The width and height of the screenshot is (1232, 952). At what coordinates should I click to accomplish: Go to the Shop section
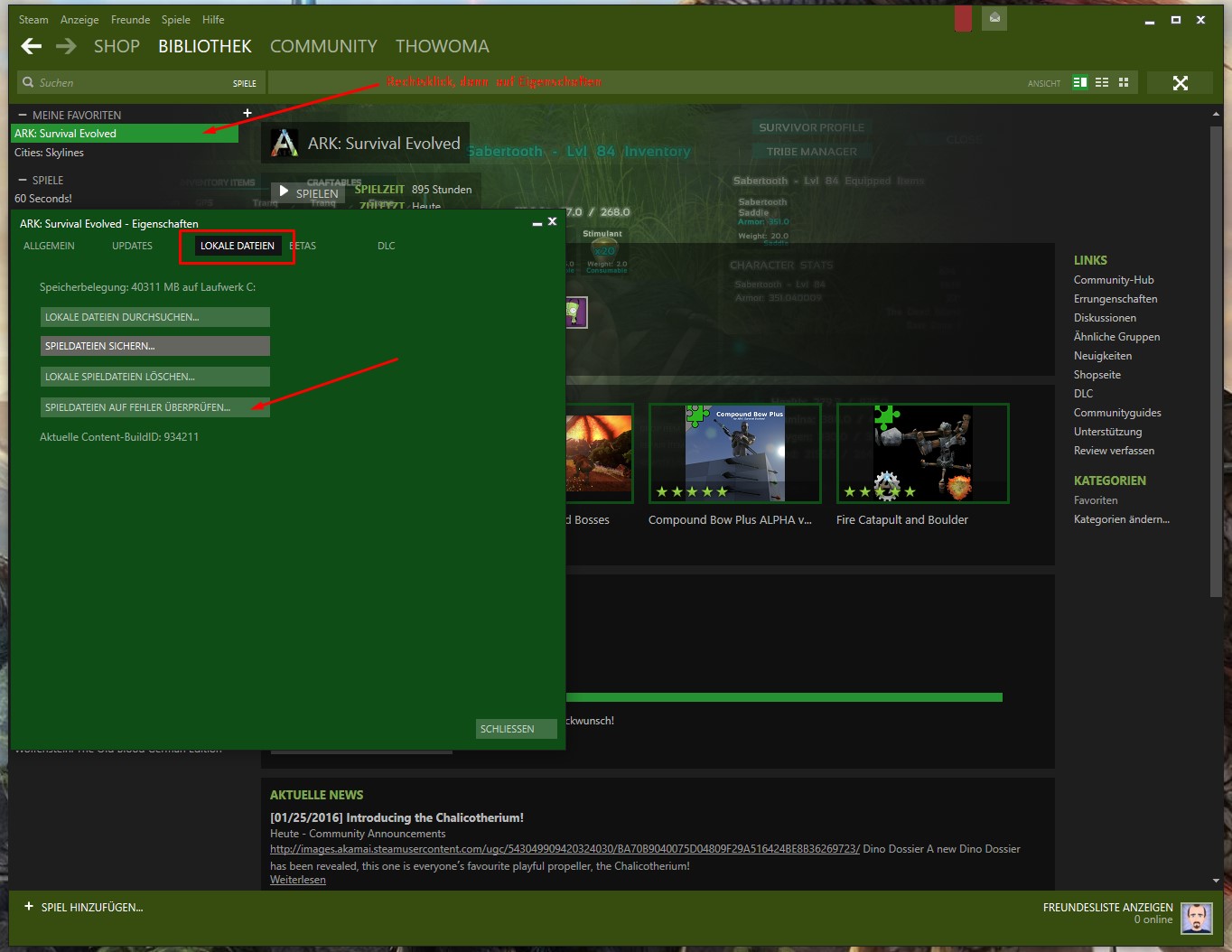pyautogui.click(x=117, y=46)
